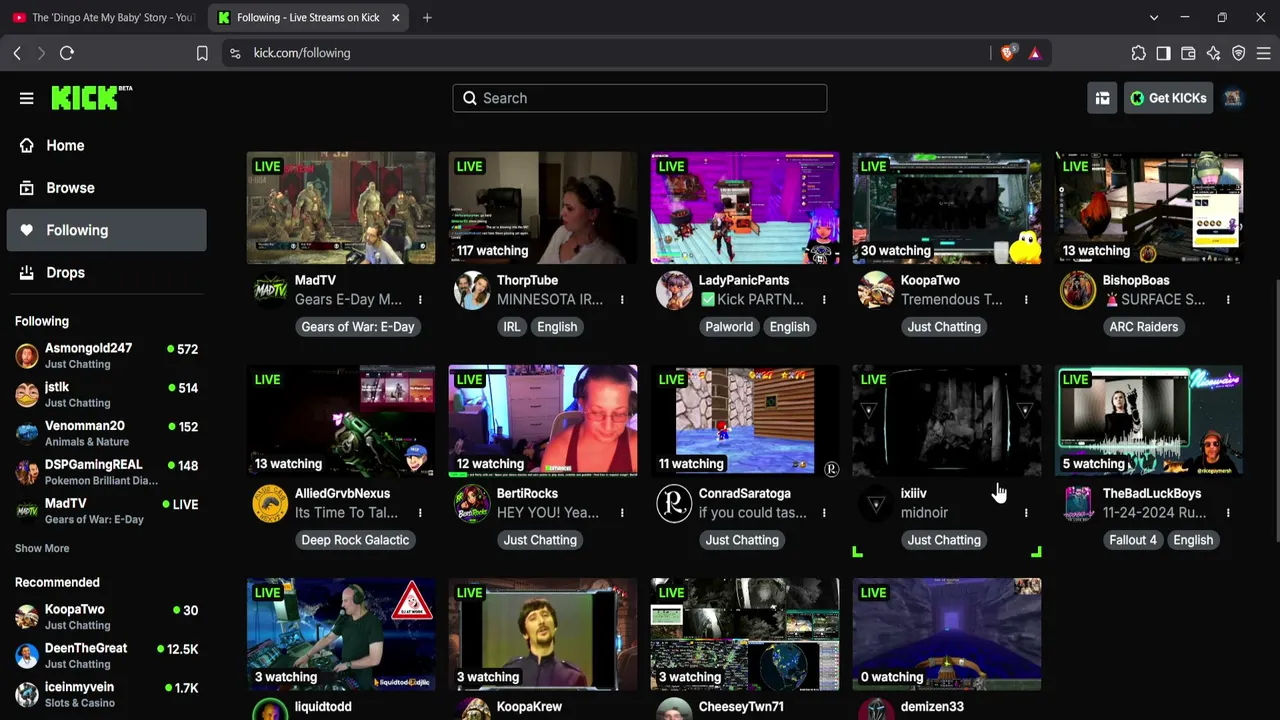Switch to the 'Dingo Ate My Baby' tab
This screenshot has height=720, width=1280.
pyautogui.click(x=103, y=17)
